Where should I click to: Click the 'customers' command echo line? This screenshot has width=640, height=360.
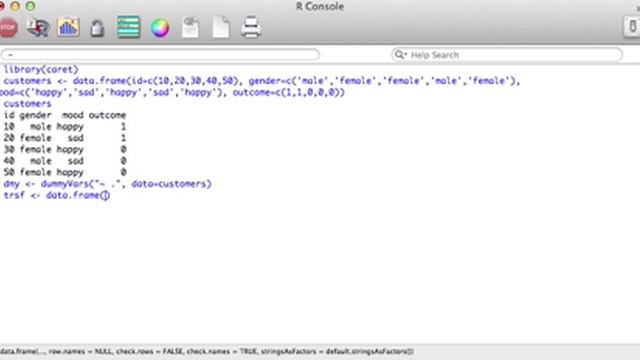point(27,104)
